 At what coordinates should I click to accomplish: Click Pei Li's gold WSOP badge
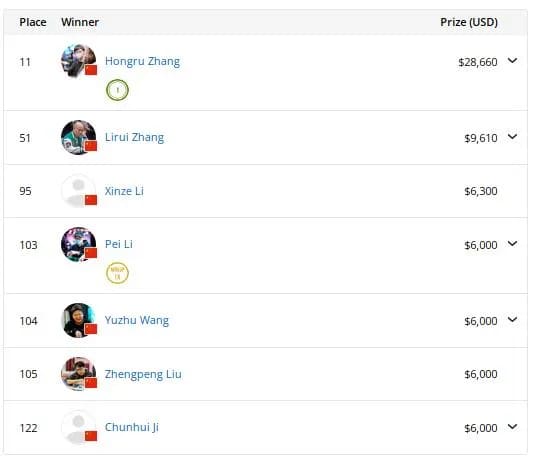pos(117,273)
